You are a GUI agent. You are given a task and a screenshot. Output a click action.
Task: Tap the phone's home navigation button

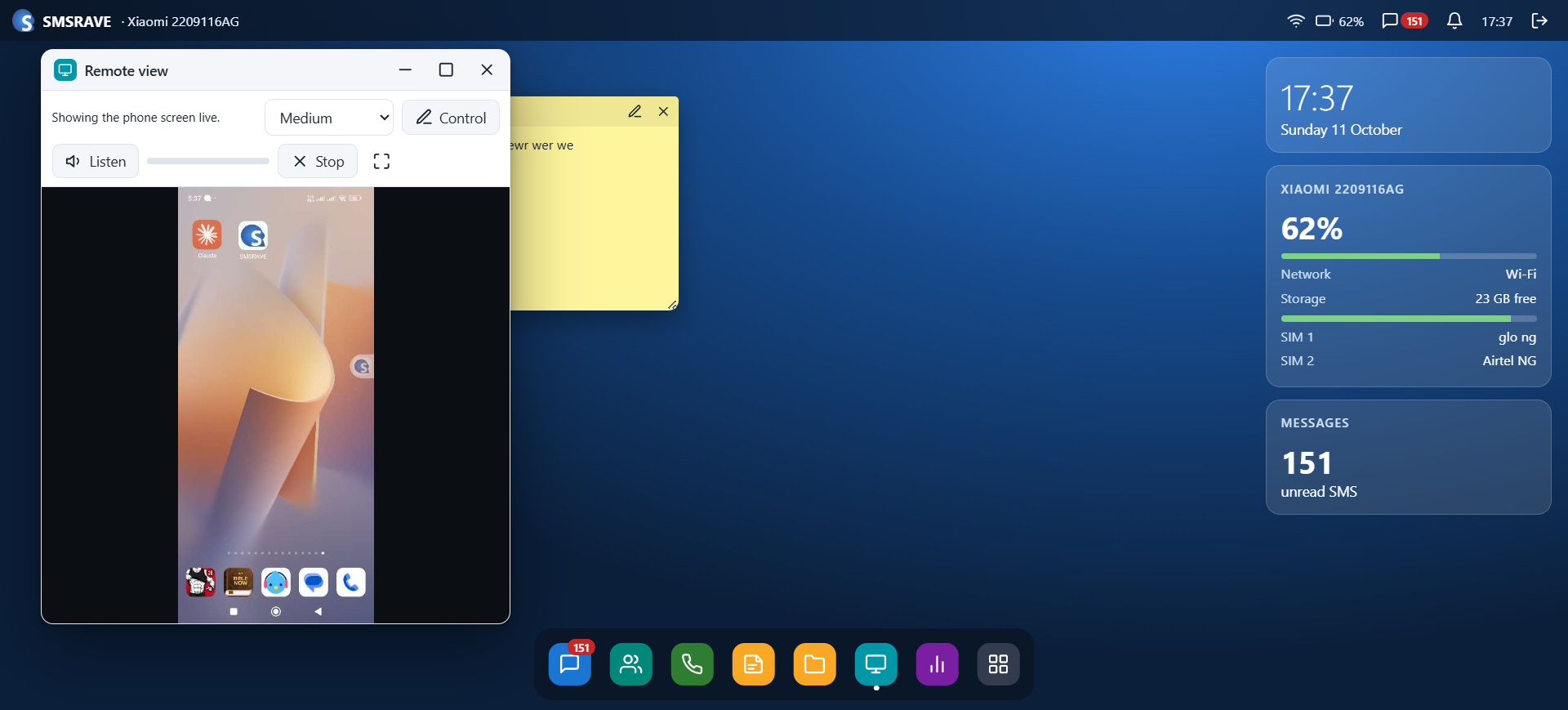(x=276, y=611)
